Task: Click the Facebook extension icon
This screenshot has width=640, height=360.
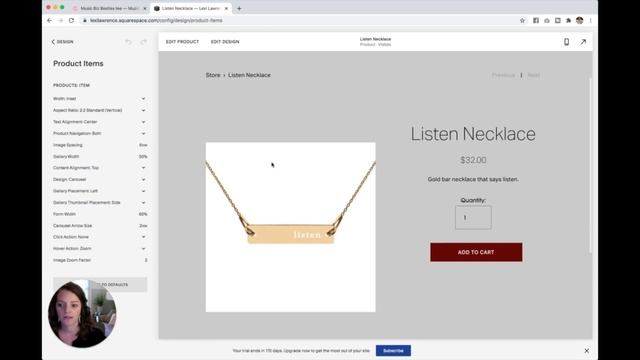Action: click(x=536, y=20)
